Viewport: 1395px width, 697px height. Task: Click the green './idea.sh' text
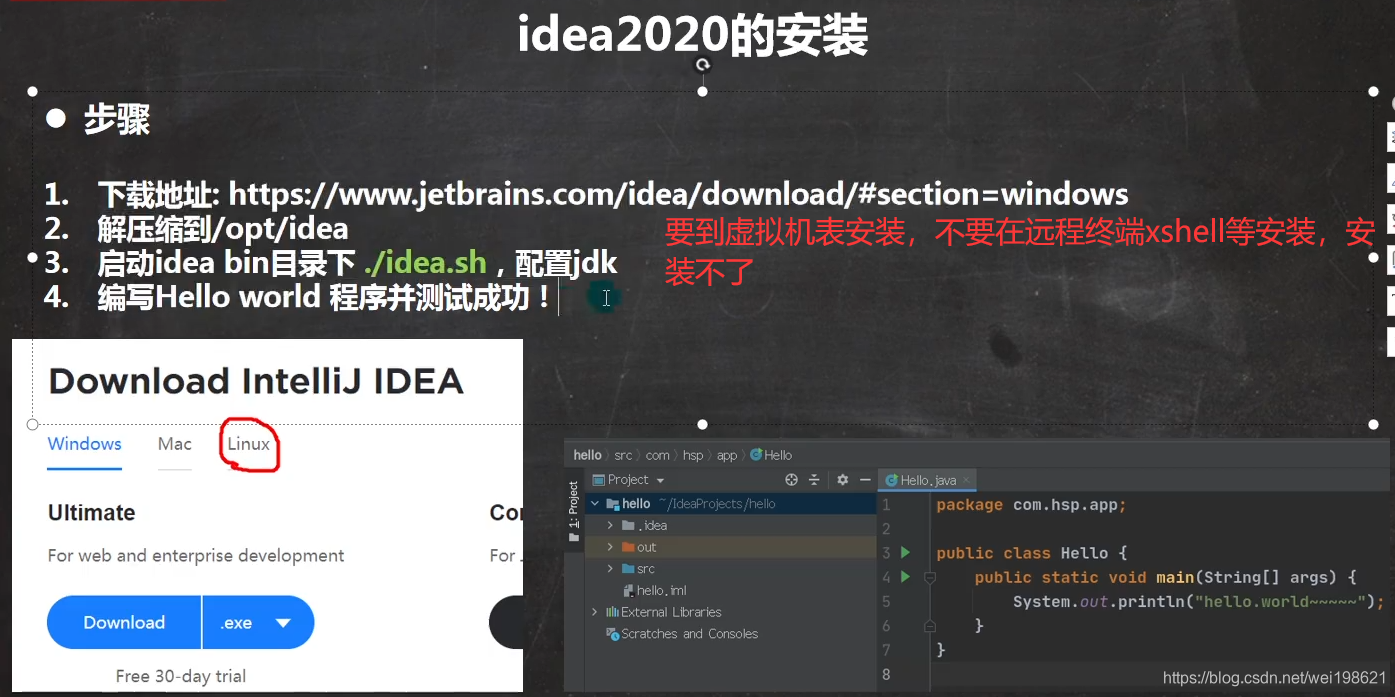(425, 264)
